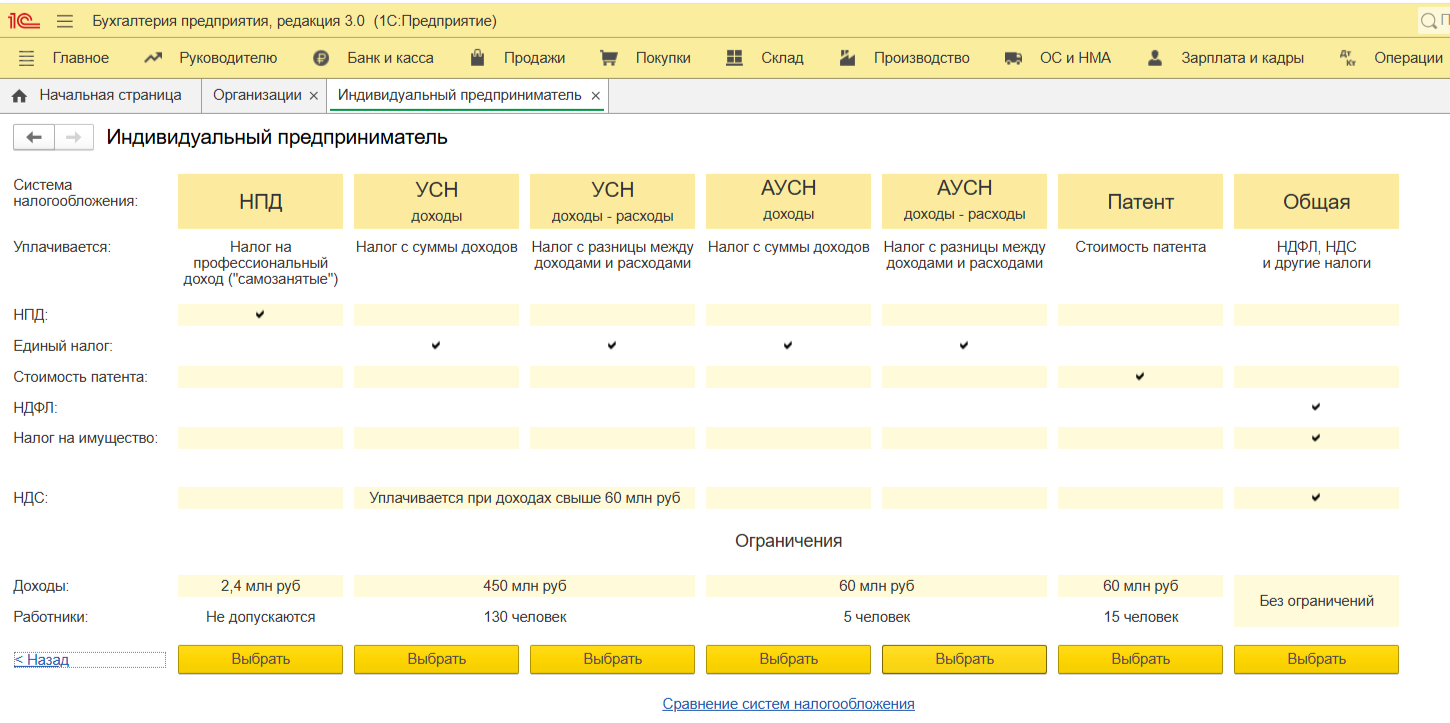Click the back arrow navigation button

coord(34,138)
